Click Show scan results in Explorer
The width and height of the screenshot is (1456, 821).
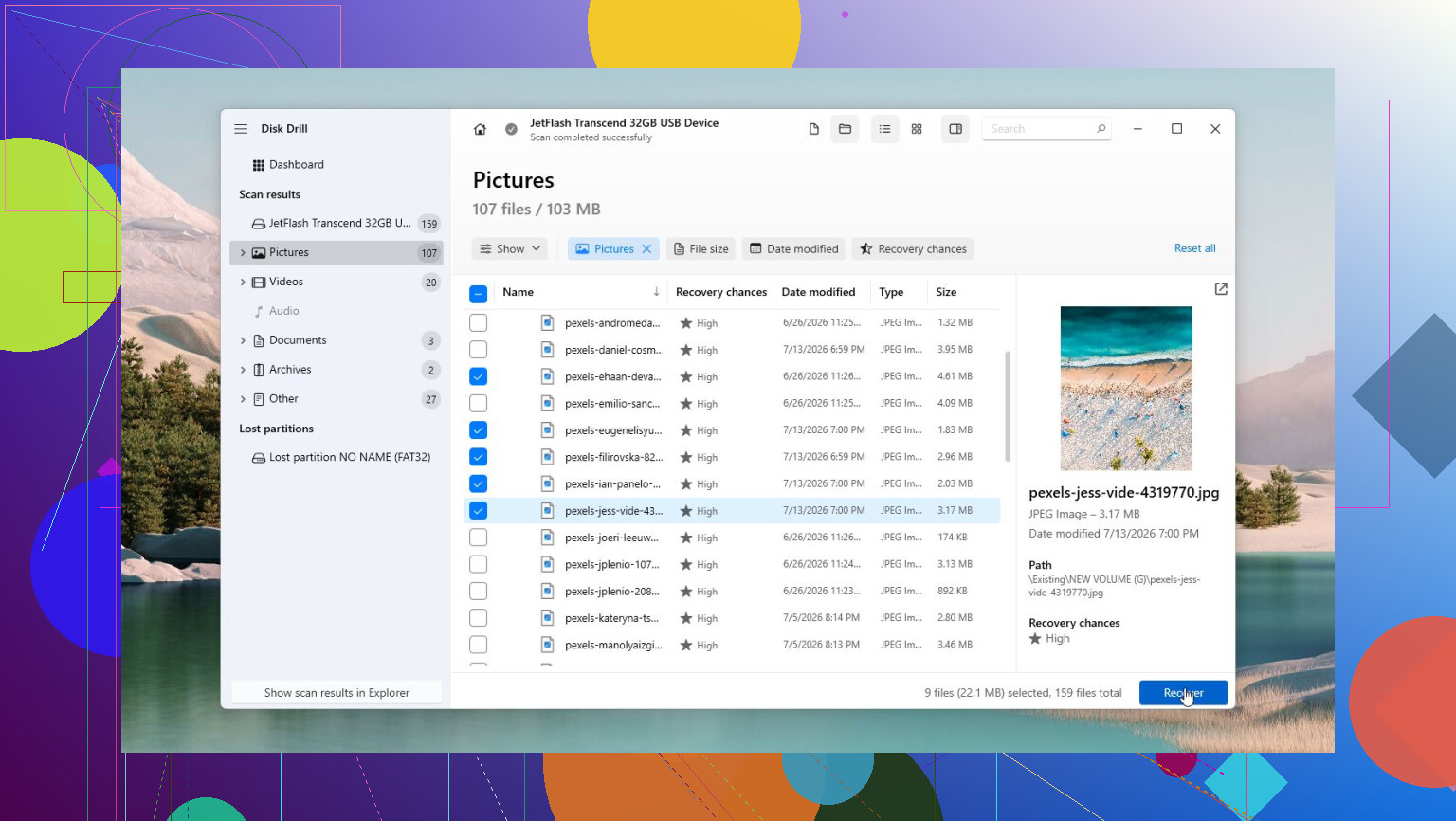click(337, 693)
